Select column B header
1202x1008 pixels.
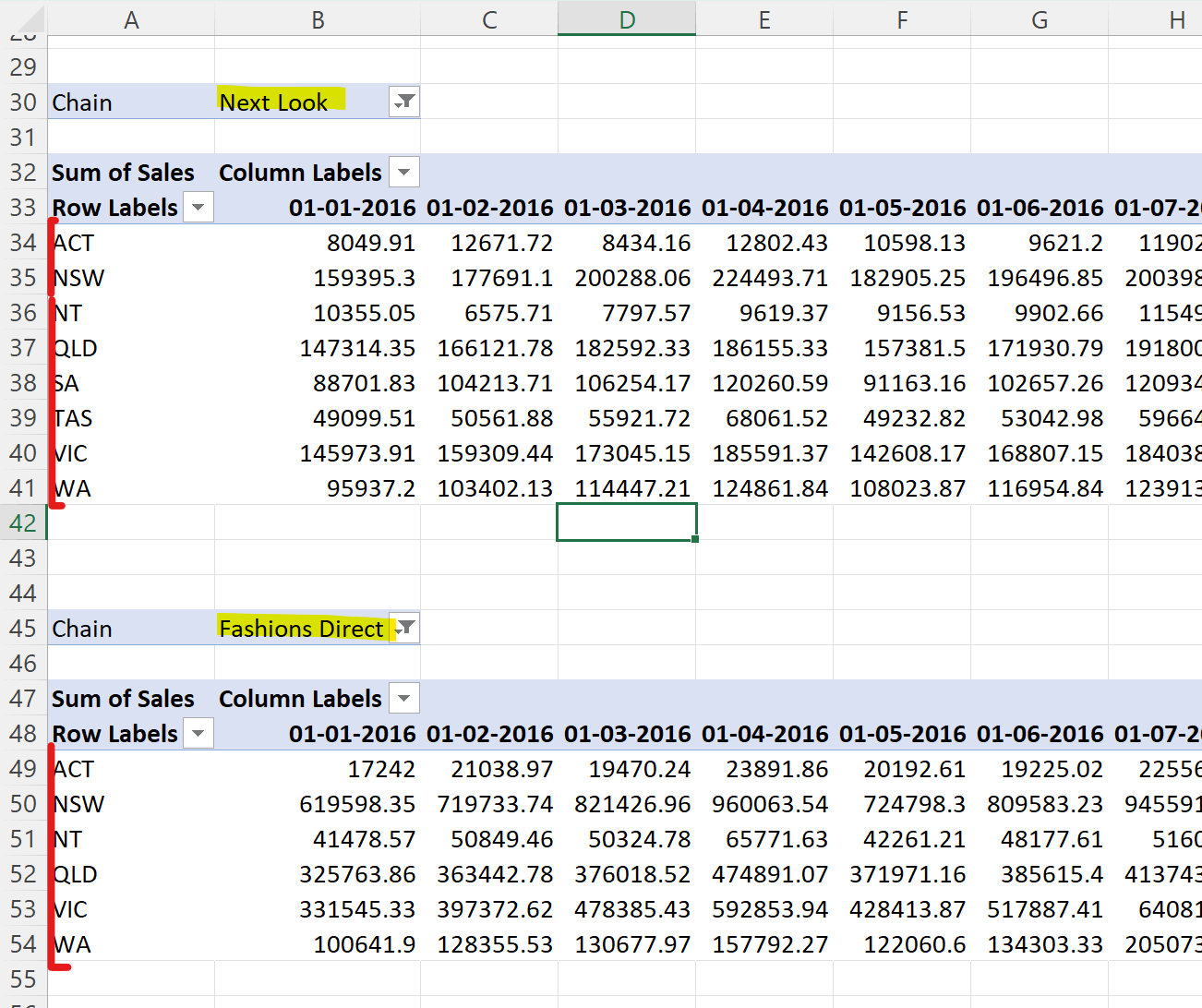[318, 19]
